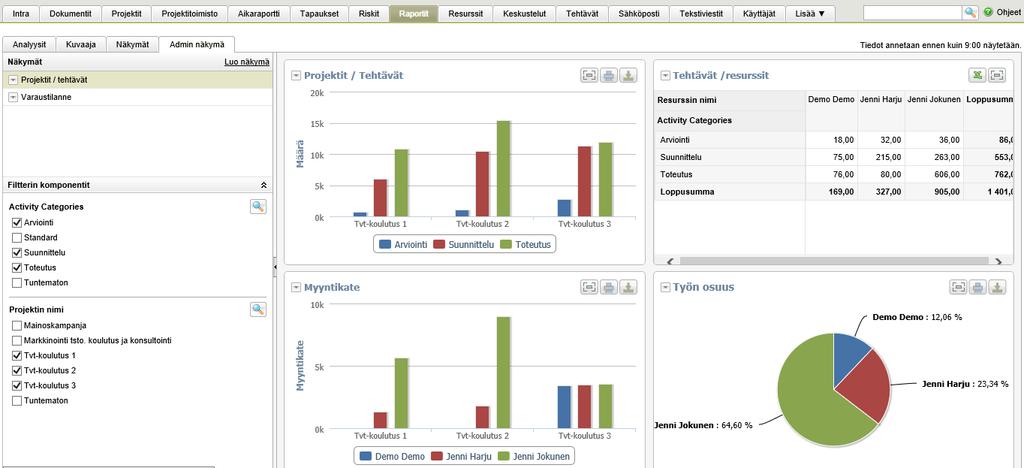Select the Näkymät sub-tab
Screen dimensions: 1024x468
click(x=133, y=44)
